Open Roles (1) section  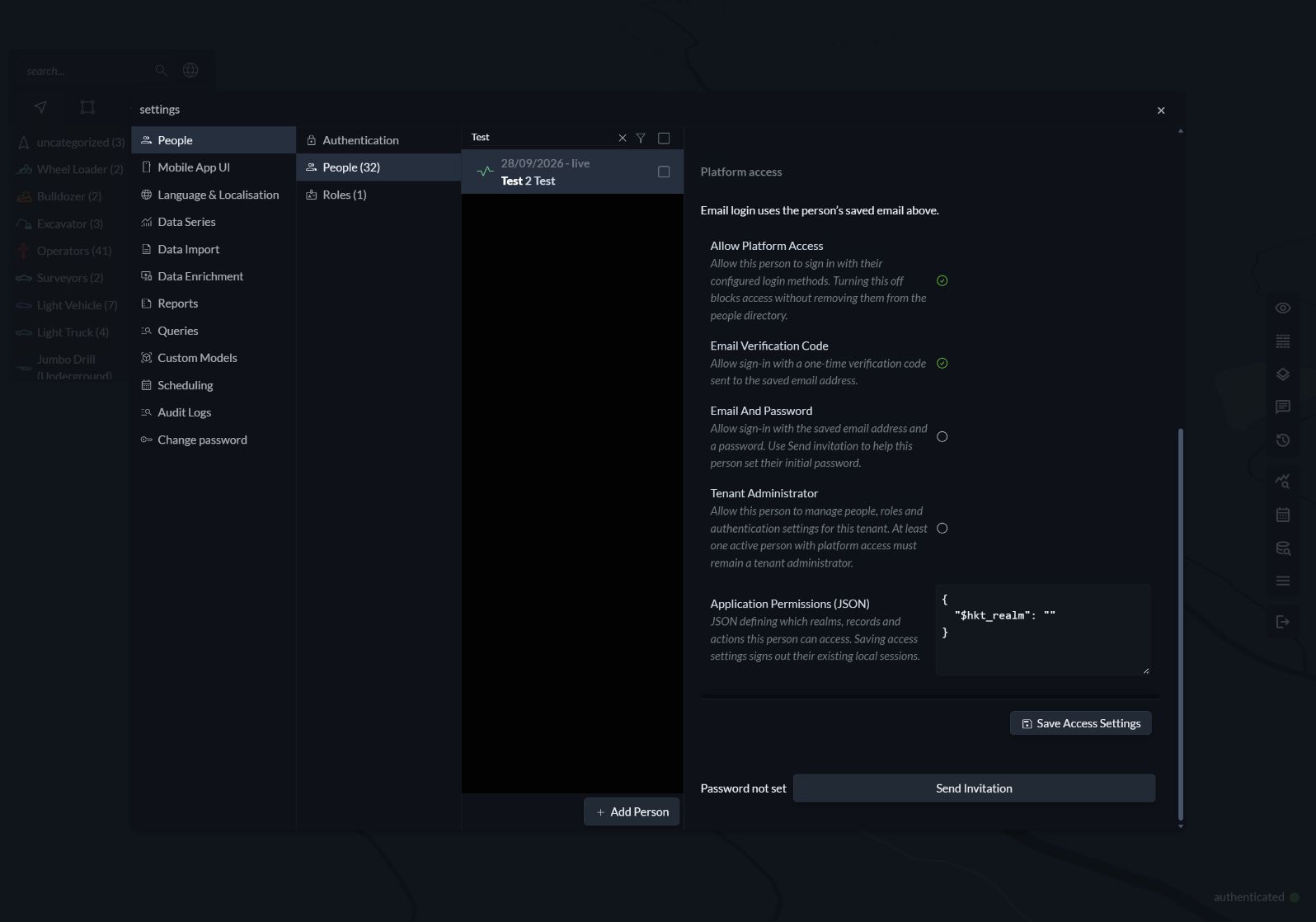point(378,195)
